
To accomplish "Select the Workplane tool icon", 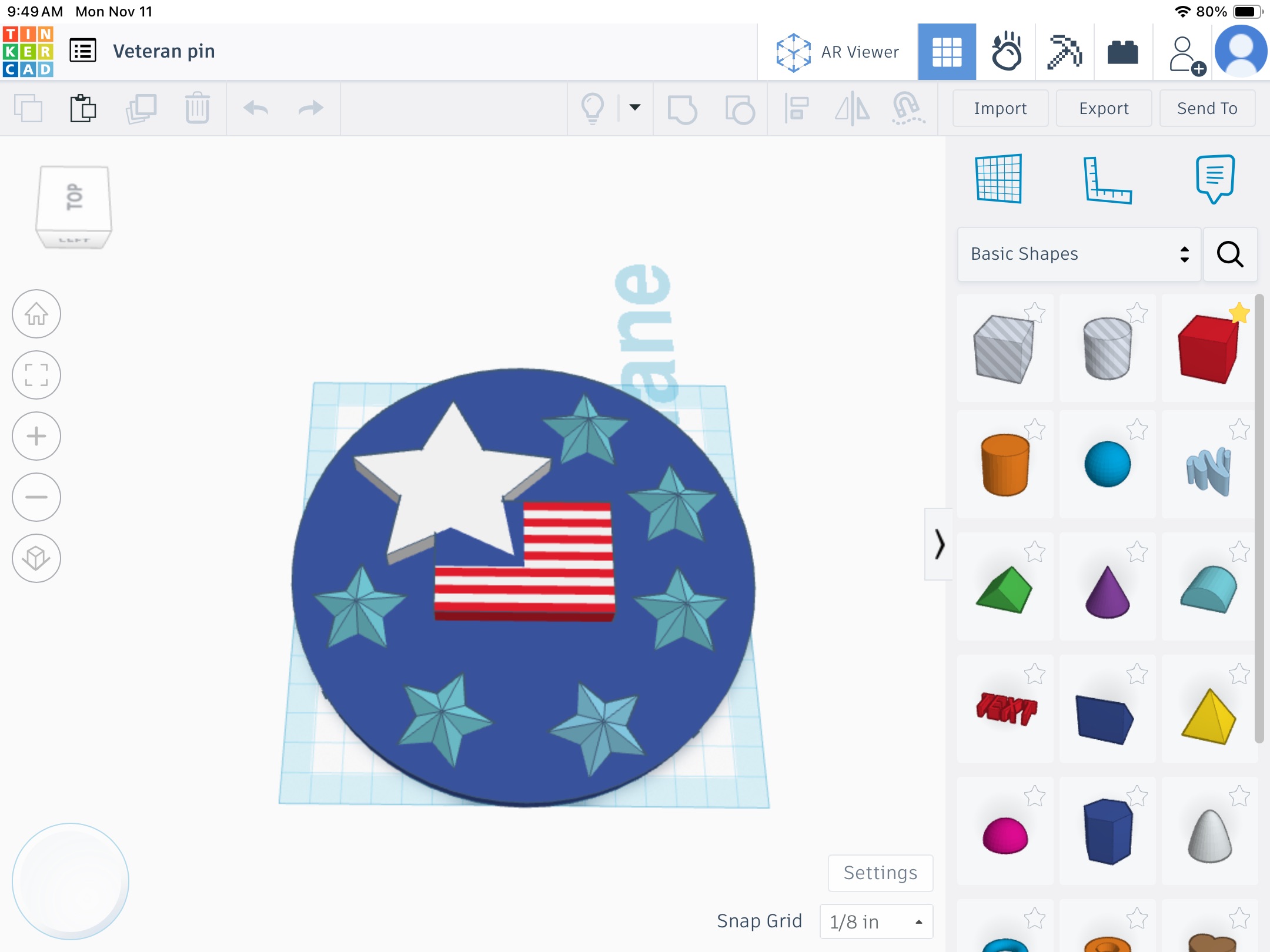I will (998, 179).
